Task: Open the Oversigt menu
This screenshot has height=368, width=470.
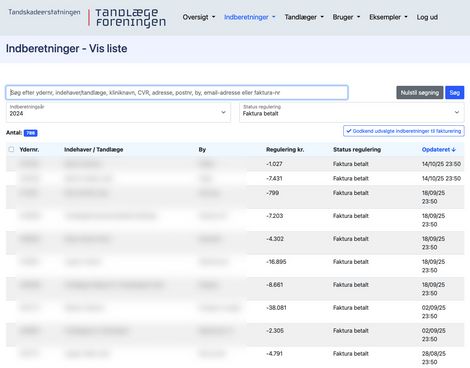Action: [x=199, y=17]
